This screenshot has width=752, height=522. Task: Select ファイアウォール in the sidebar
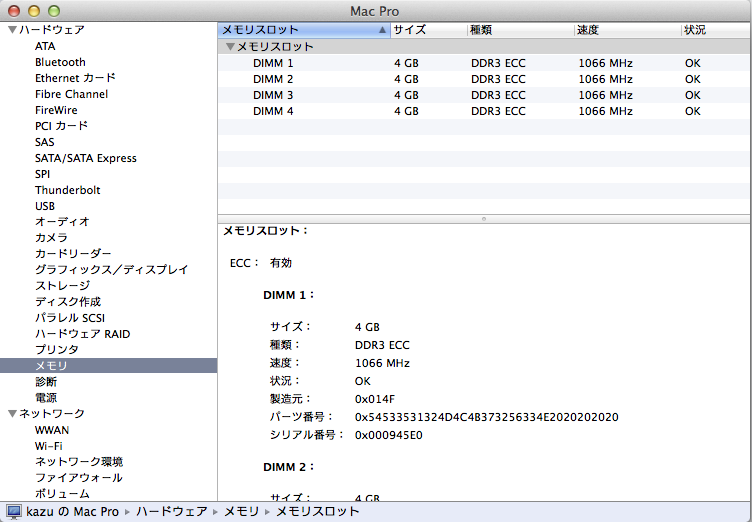pyautogui.click(x=79, y=478)
